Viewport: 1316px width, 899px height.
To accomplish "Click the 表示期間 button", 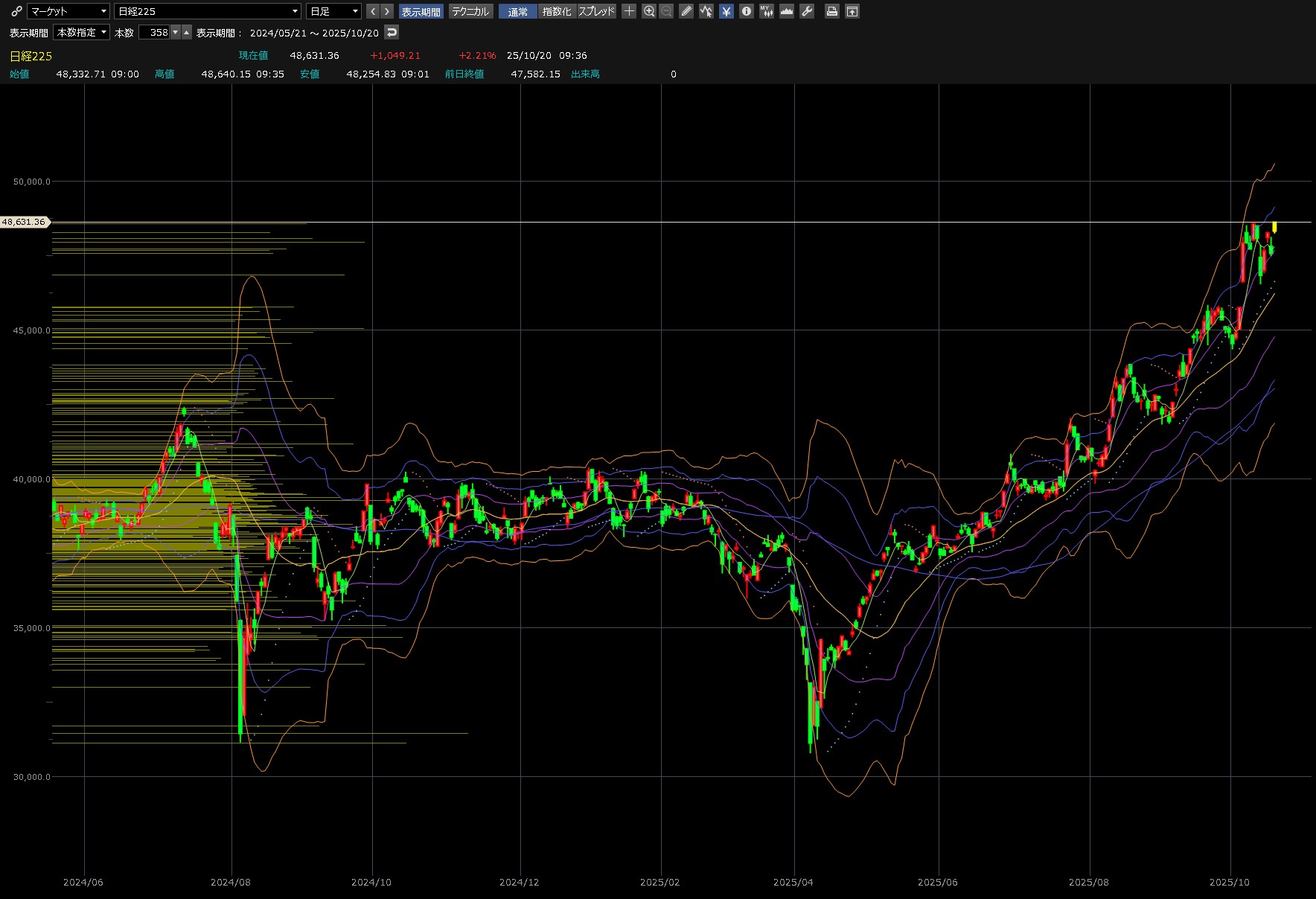I will tap(421, 11).
